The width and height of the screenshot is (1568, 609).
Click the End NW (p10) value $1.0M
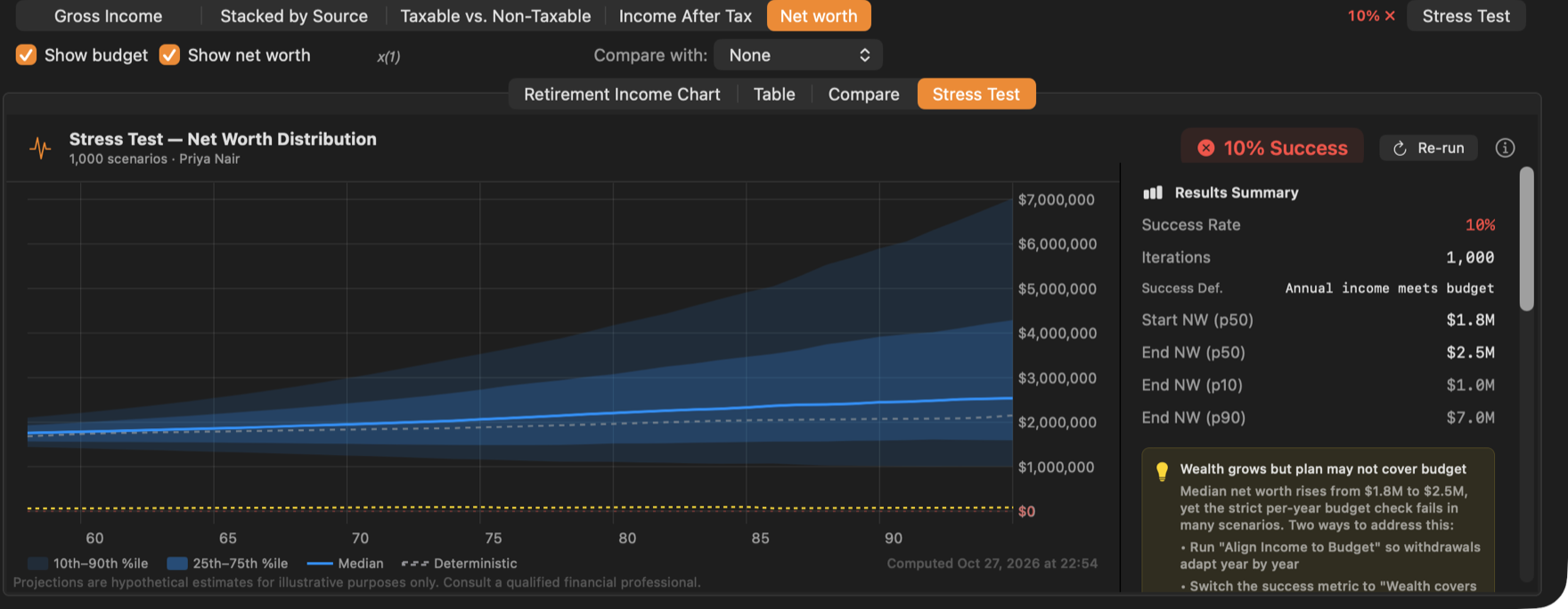(x=1471, y=386)
